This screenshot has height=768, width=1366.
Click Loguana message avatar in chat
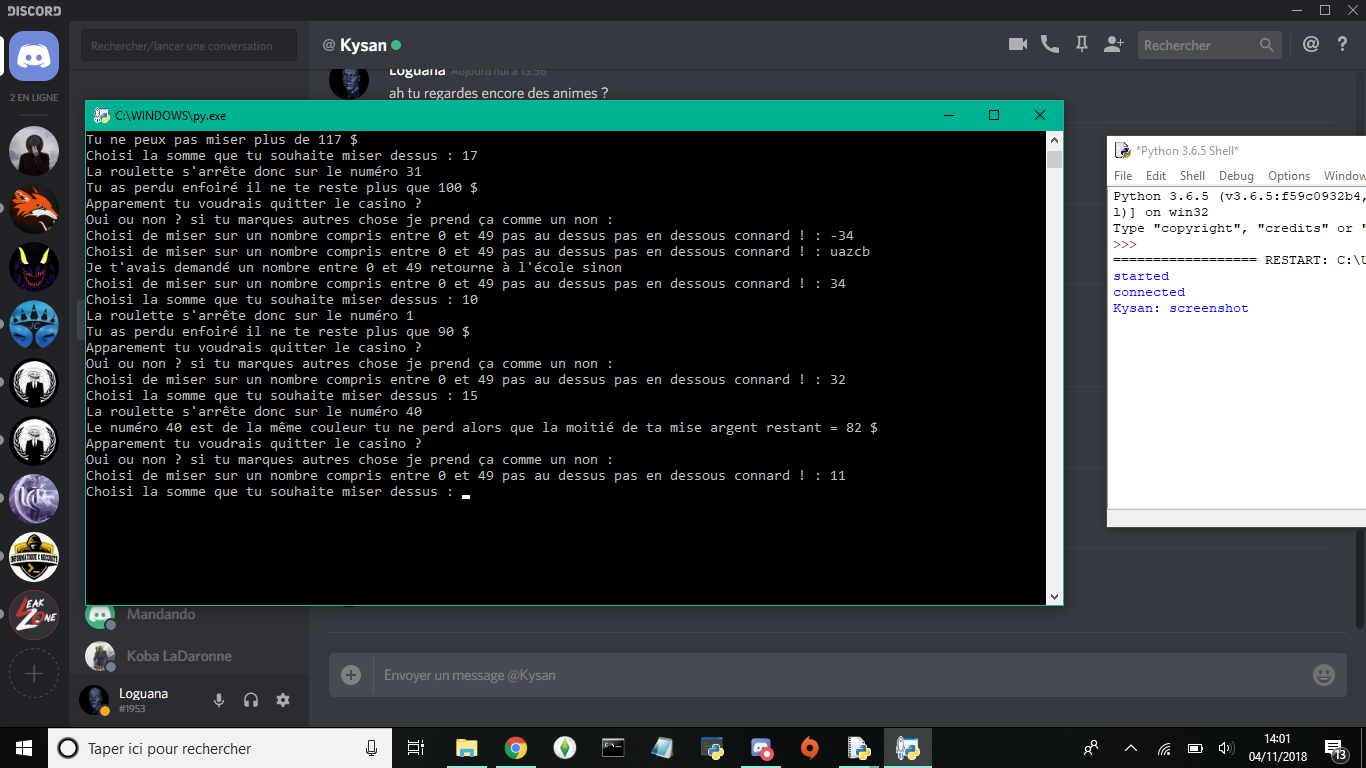pos(348,82)
